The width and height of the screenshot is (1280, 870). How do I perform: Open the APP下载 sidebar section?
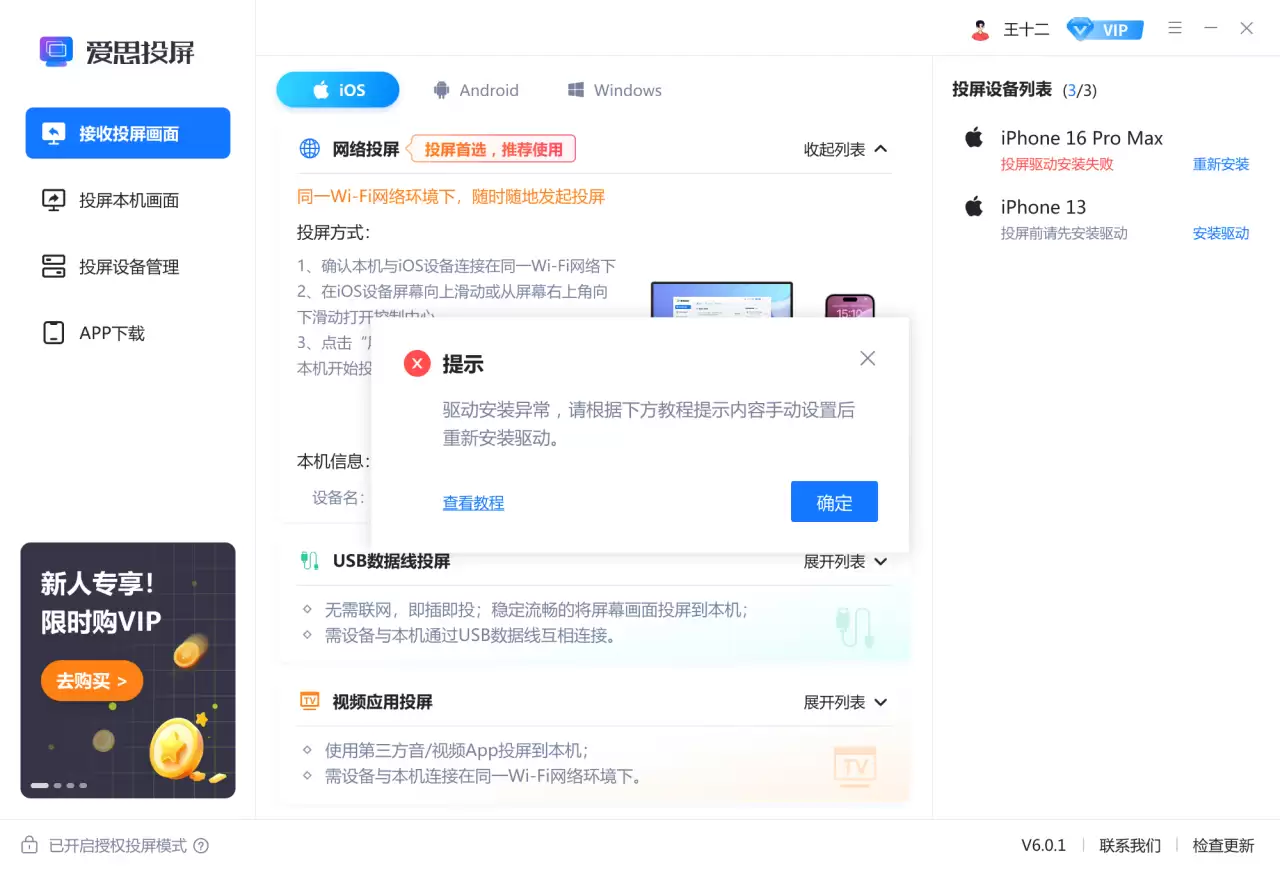tap(127, 333)
